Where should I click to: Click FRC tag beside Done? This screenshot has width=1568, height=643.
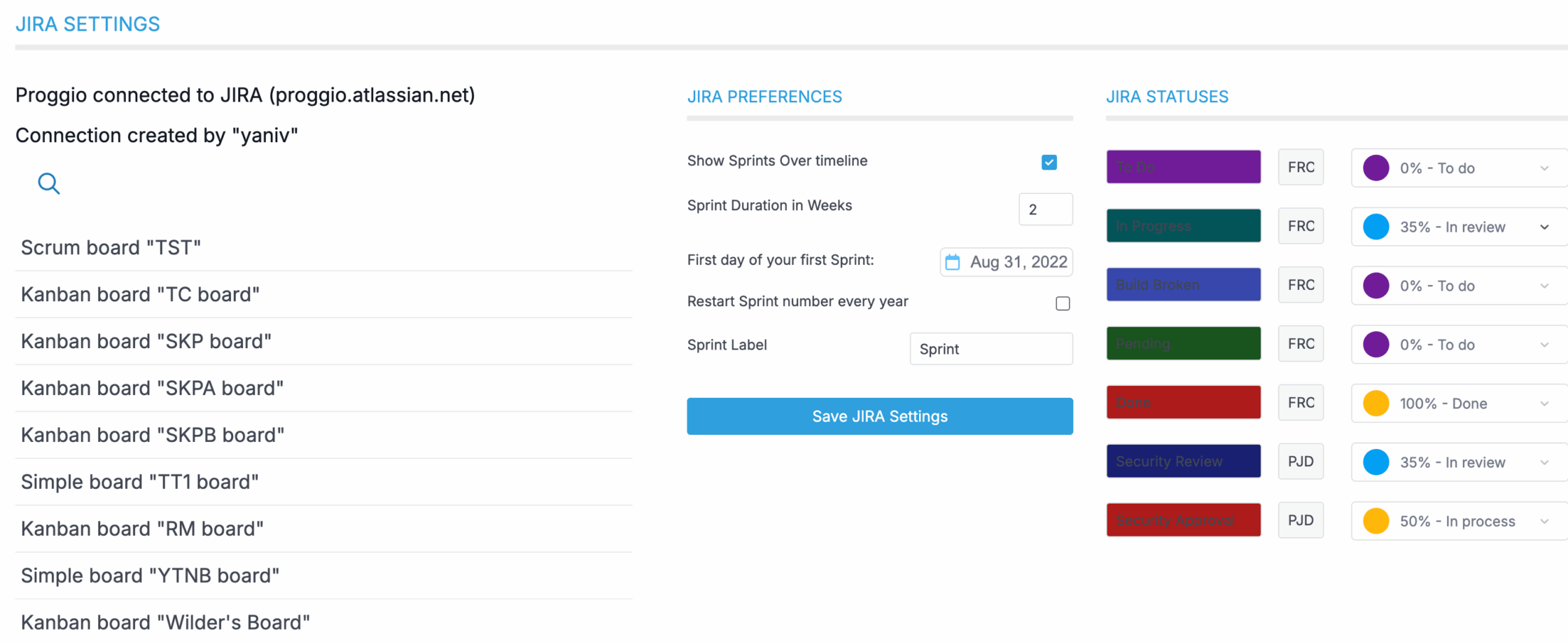pyautogui.click(x=1301, y=403)
